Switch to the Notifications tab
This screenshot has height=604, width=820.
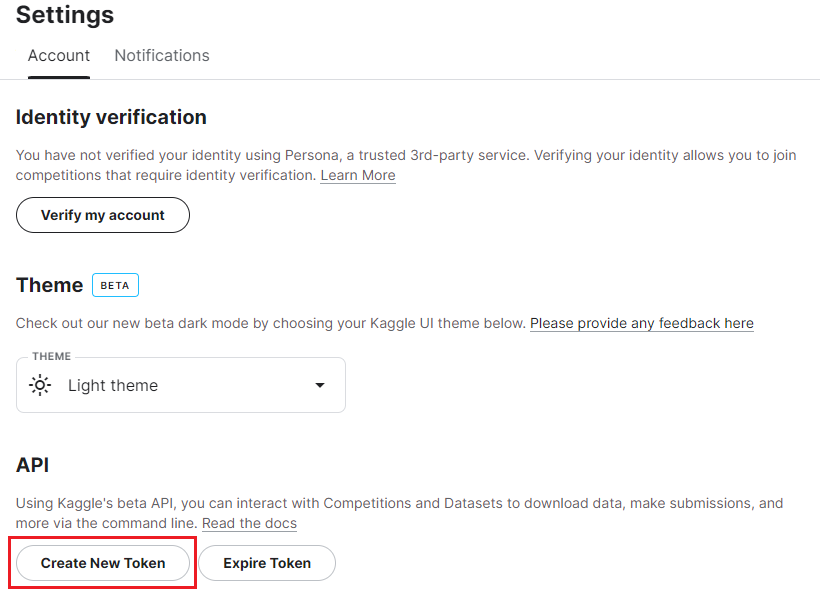(x=161, y=55)
